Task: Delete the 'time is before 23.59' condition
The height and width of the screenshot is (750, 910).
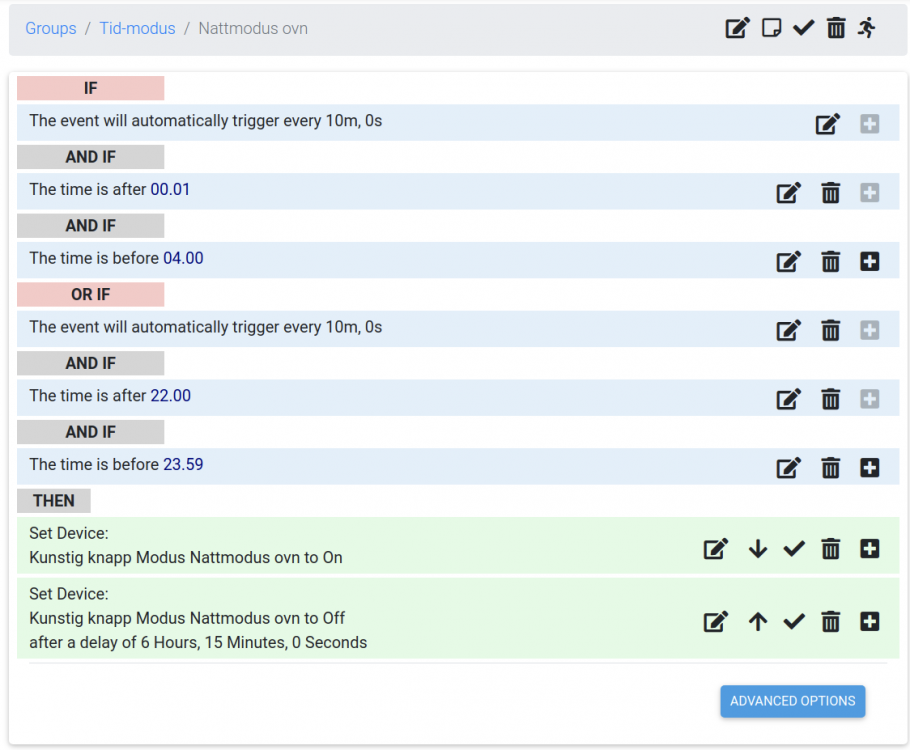Action: 830,468
